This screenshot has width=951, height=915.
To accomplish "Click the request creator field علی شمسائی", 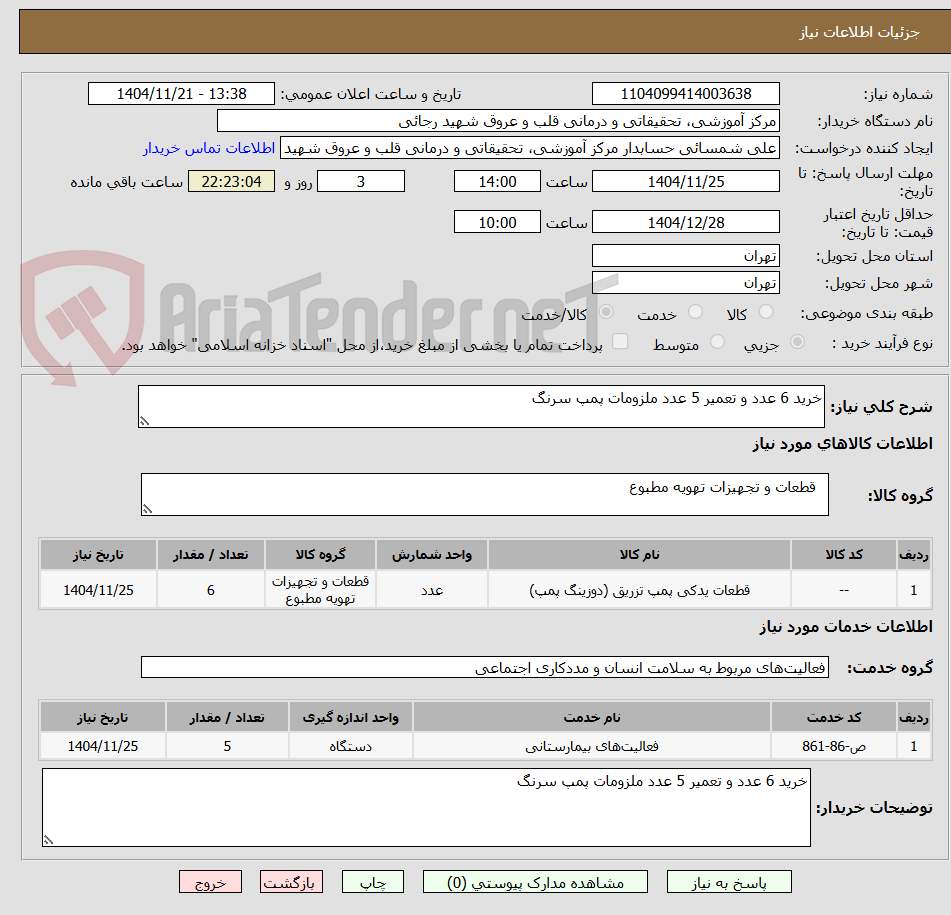I will [529, 149].
